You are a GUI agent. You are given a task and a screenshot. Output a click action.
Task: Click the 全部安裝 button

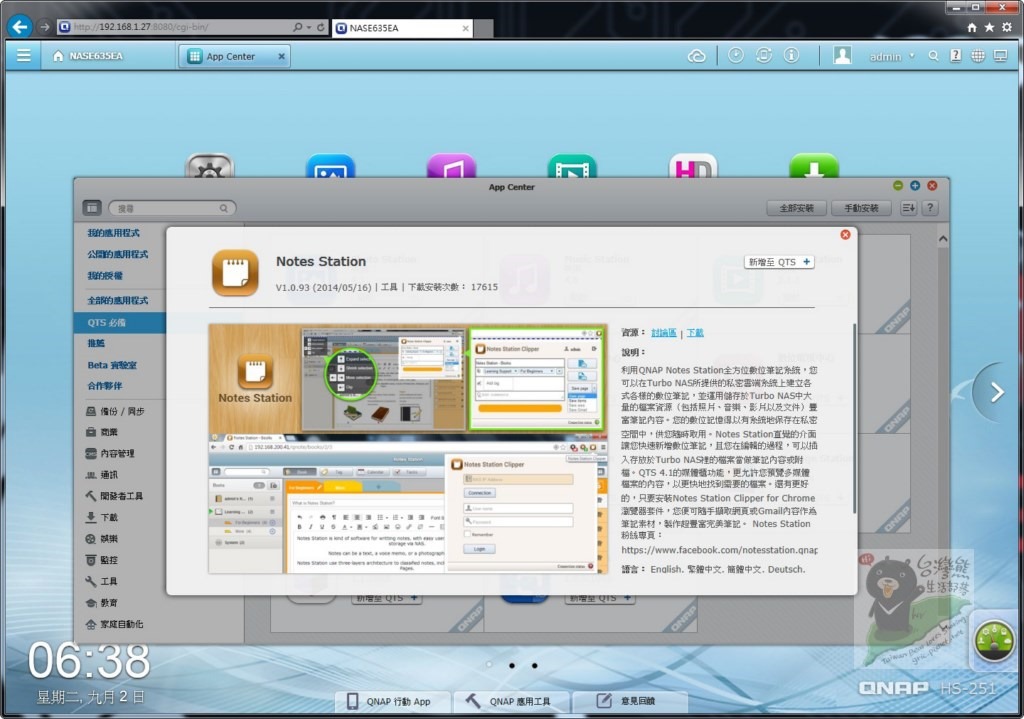tap(796, 208)
